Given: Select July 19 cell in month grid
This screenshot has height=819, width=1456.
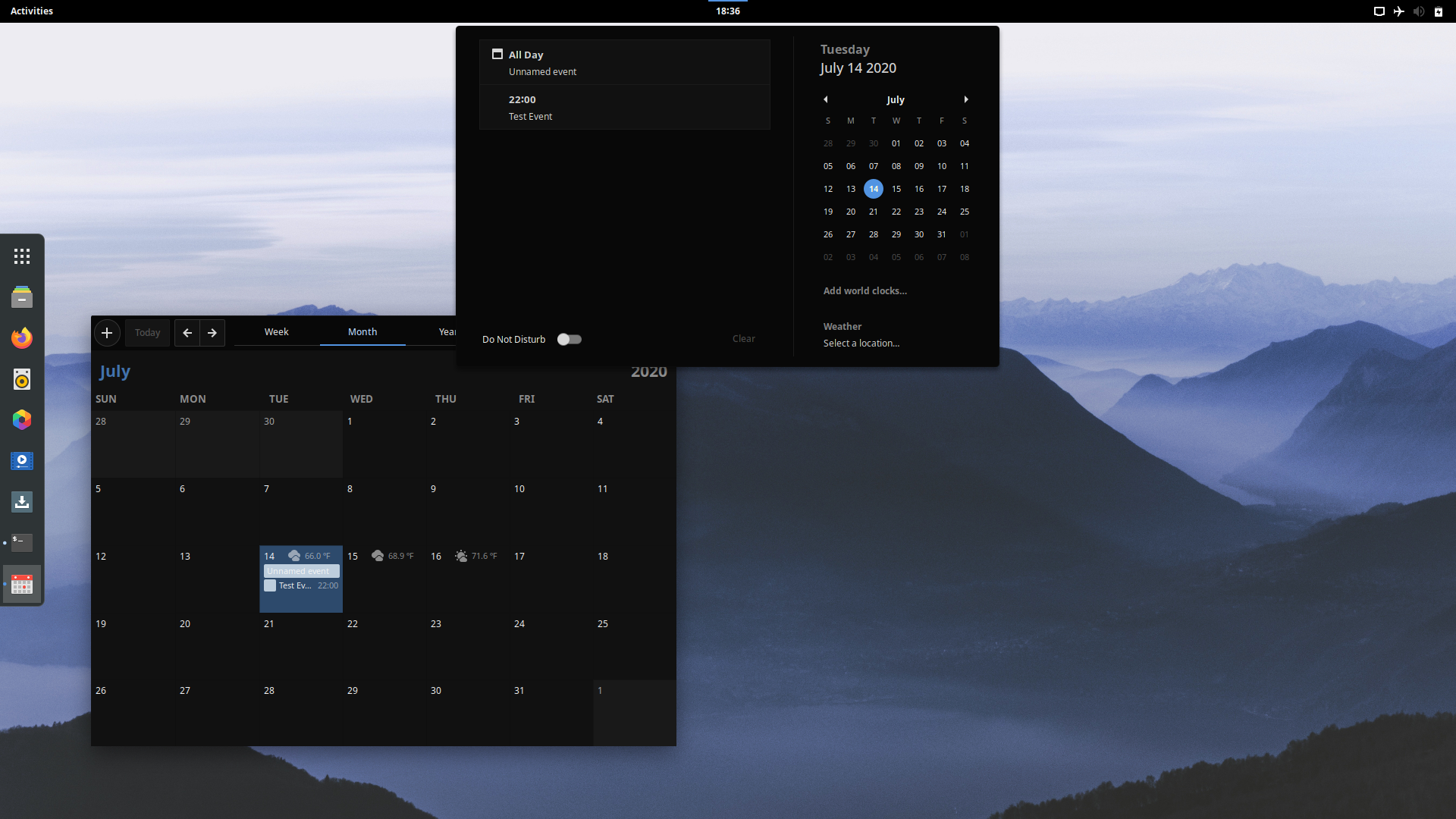Looking at the screenshot, I should point(133,646).
